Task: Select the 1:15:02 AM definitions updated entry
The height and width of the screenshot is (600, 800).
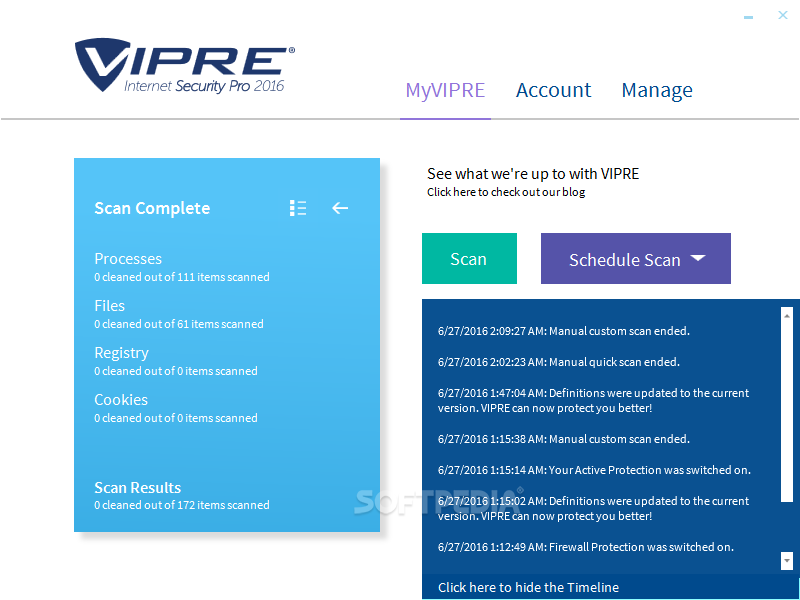Action: [593, 508]
